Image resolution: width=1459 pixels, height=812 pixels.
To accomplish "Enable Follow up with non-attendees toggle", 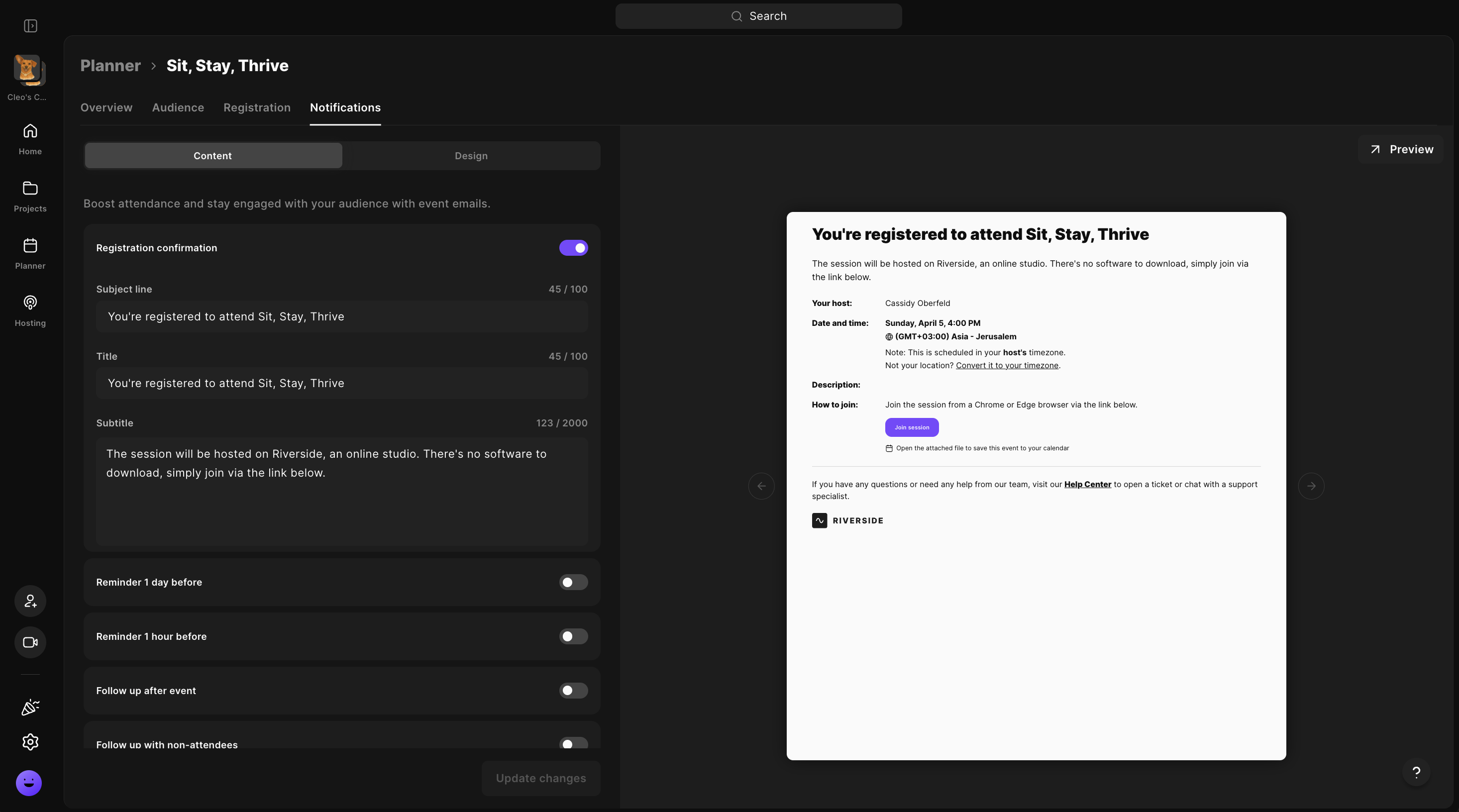I will point(573,743).
